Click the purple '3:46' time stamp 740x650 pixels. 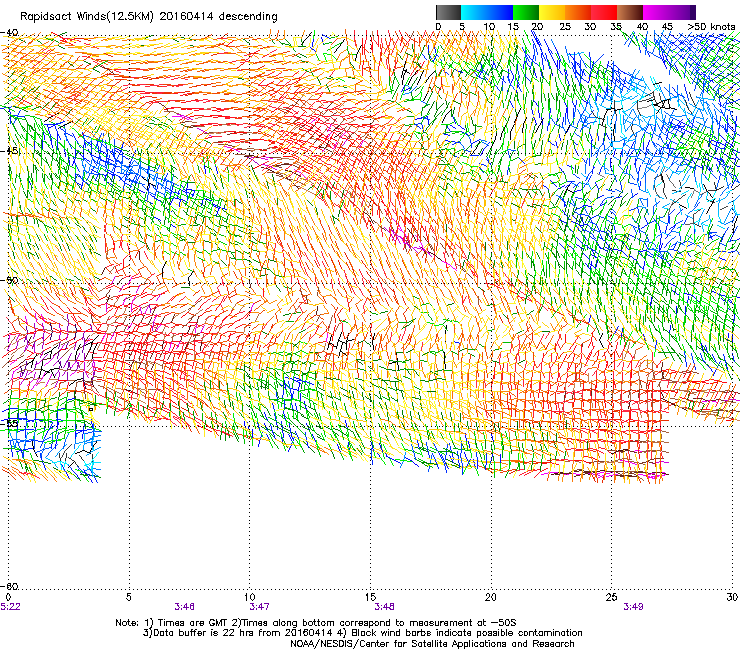pyautogui.click(x=185, y=607)
